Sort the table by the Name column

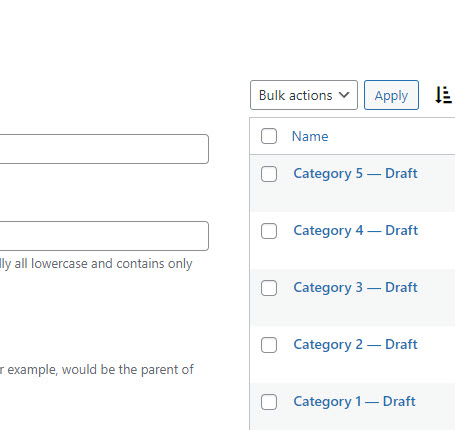point(310,136)
